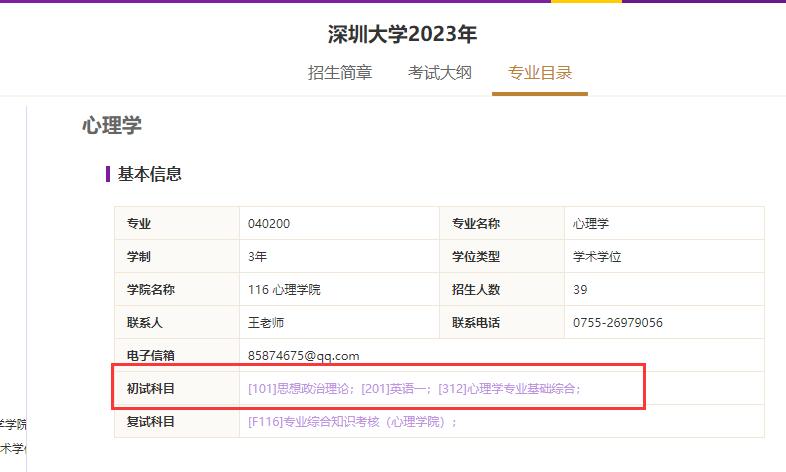Image resolution: width=786 pixels, height=472 pixels.
Task: Select the 3年 study length cell
Action: [339, 256]
